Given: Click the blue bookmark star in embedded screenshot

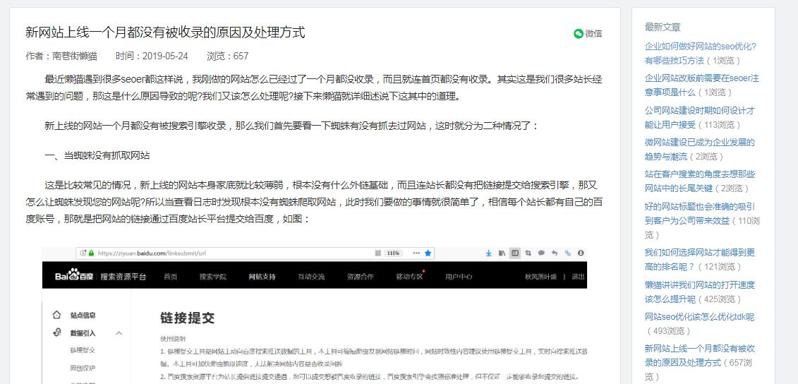Looking at the screenshot, I should click(x=428, y=253).
